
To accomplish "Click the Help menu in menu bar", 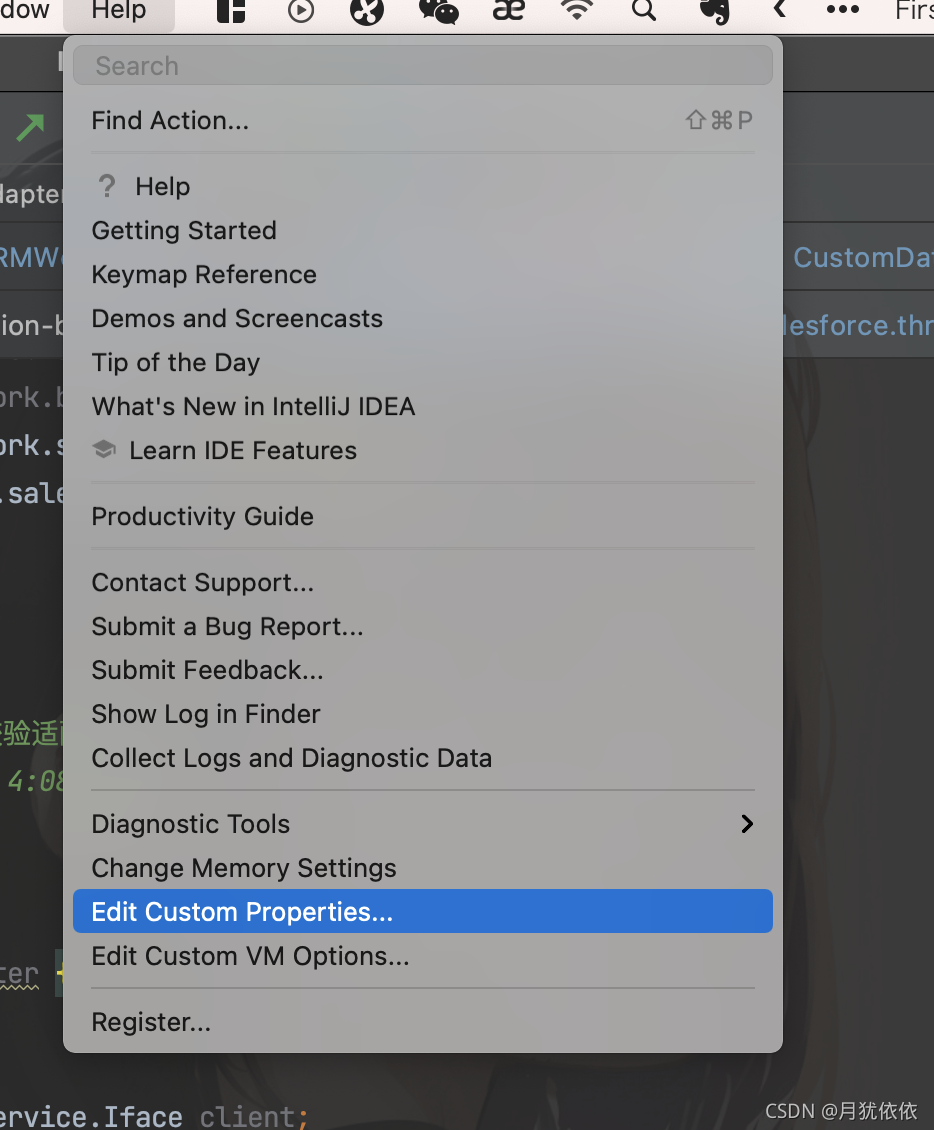I will click(x=118, y=11).
